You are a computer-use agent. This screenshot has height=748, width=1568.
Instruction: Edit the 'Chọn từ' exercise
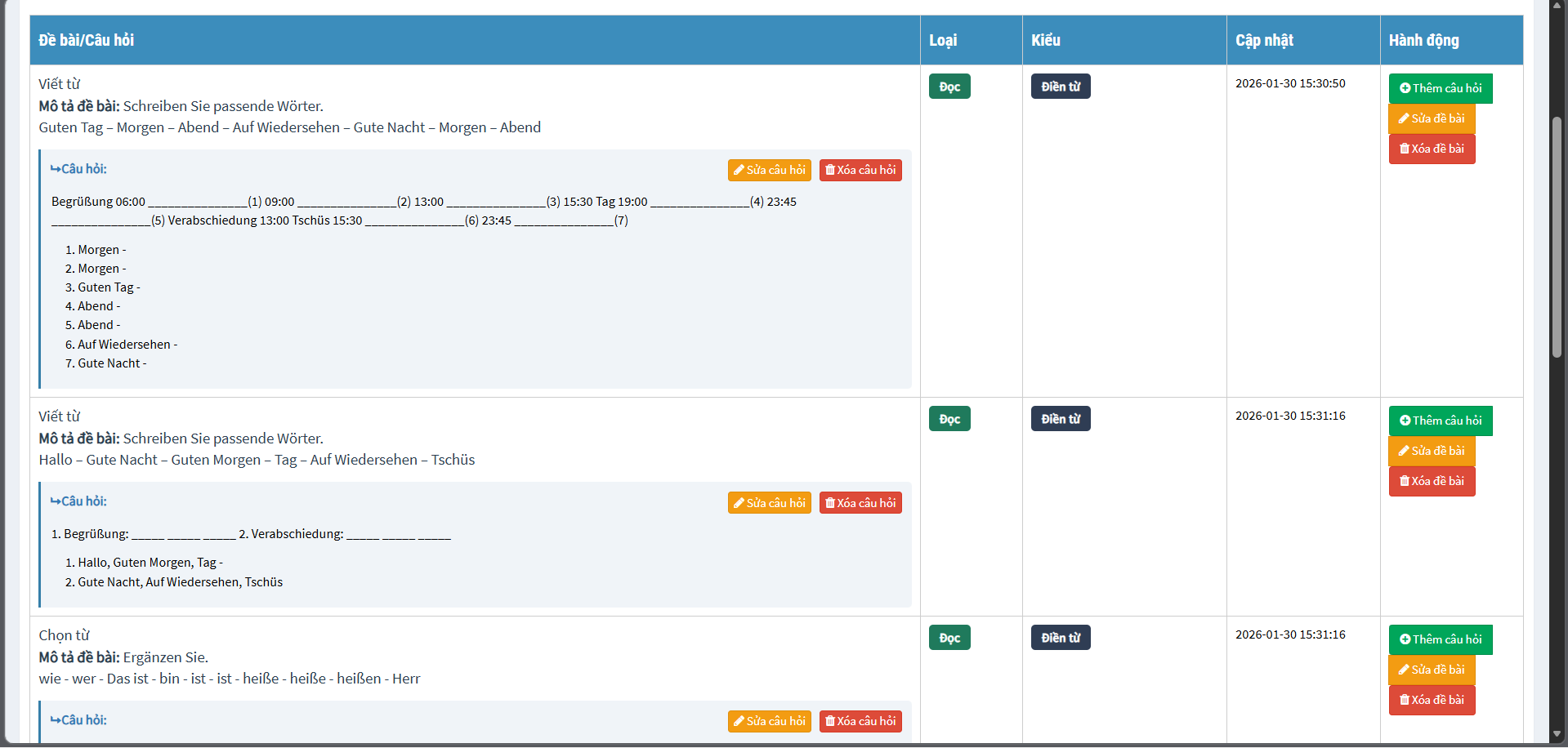(1431, 670)
